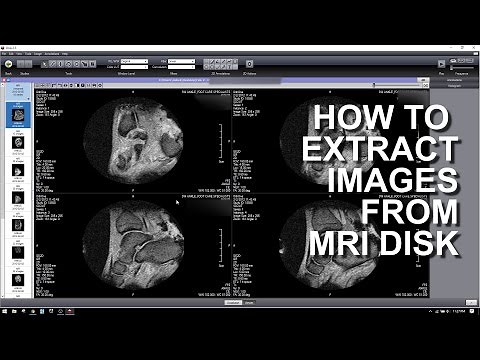Select the fourth series thumbnail in sidebar
480x360 pixels.
click(x=18, y=198)
